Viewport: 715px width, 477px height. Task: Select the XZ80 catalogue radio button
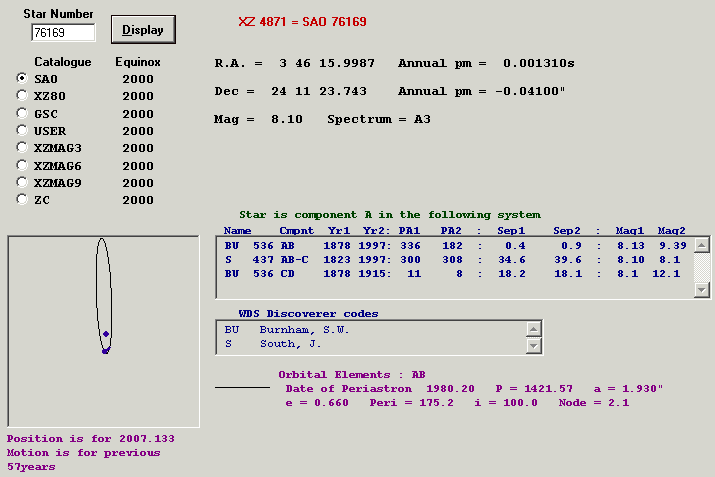pos(21,95)
